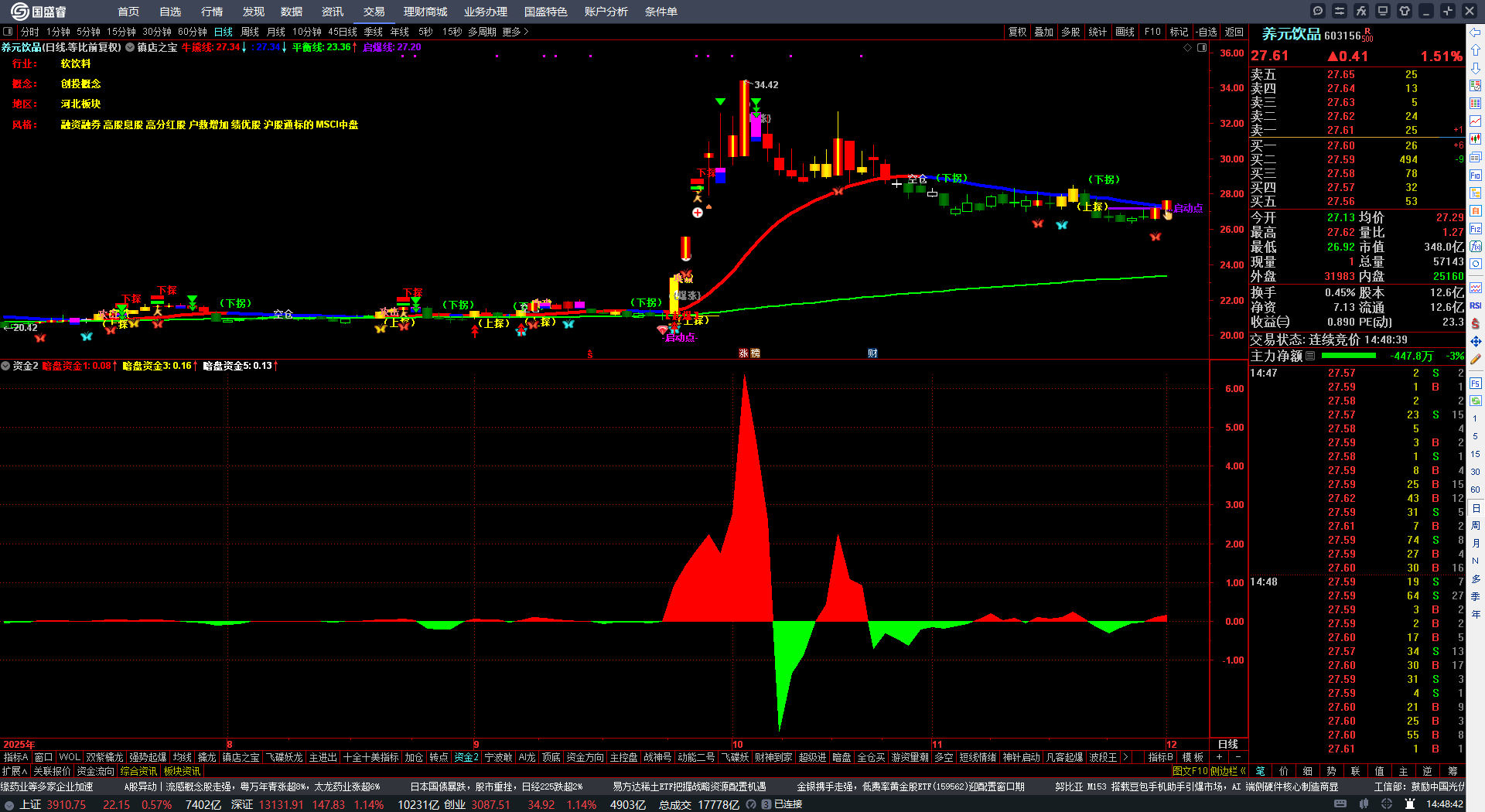Expand the 资金2 indicator dropdown arrow

[5, 366]
